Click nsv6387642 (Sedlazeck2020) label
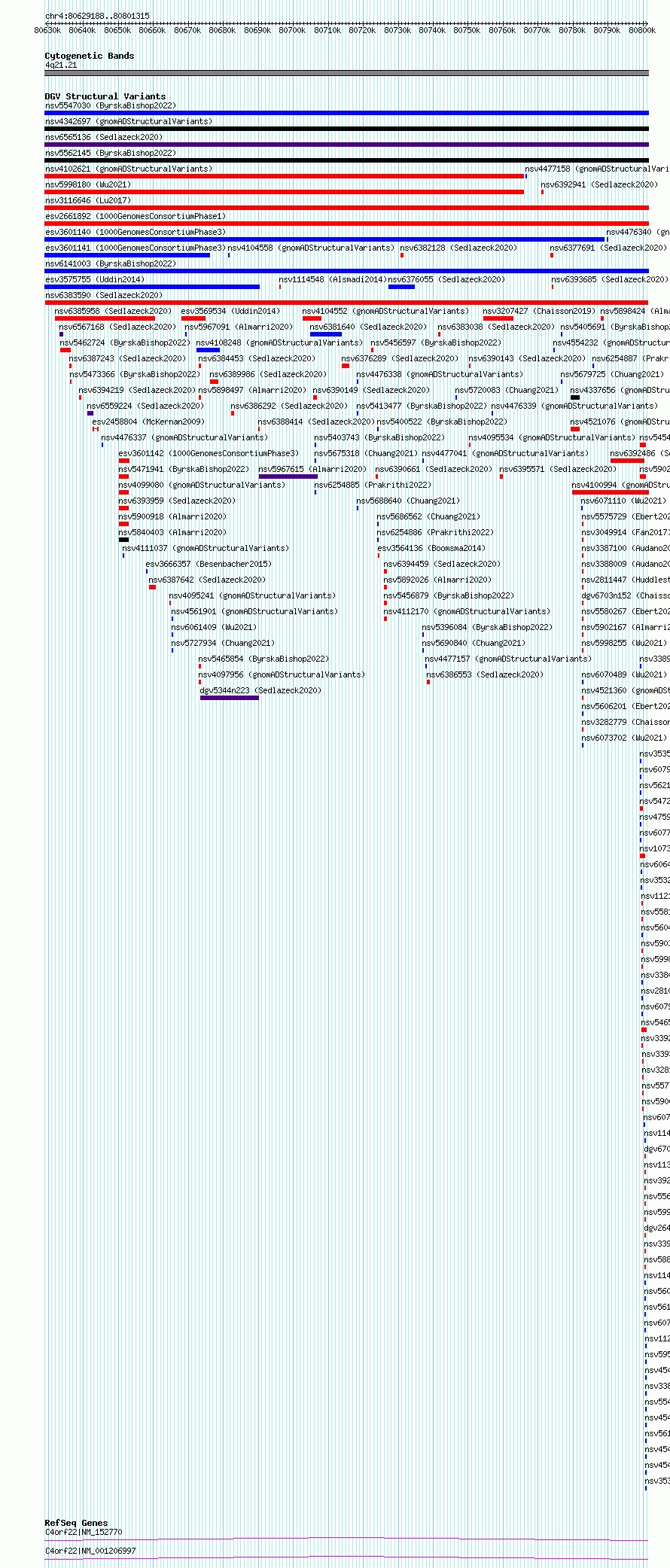 click(x=207, y=580)
